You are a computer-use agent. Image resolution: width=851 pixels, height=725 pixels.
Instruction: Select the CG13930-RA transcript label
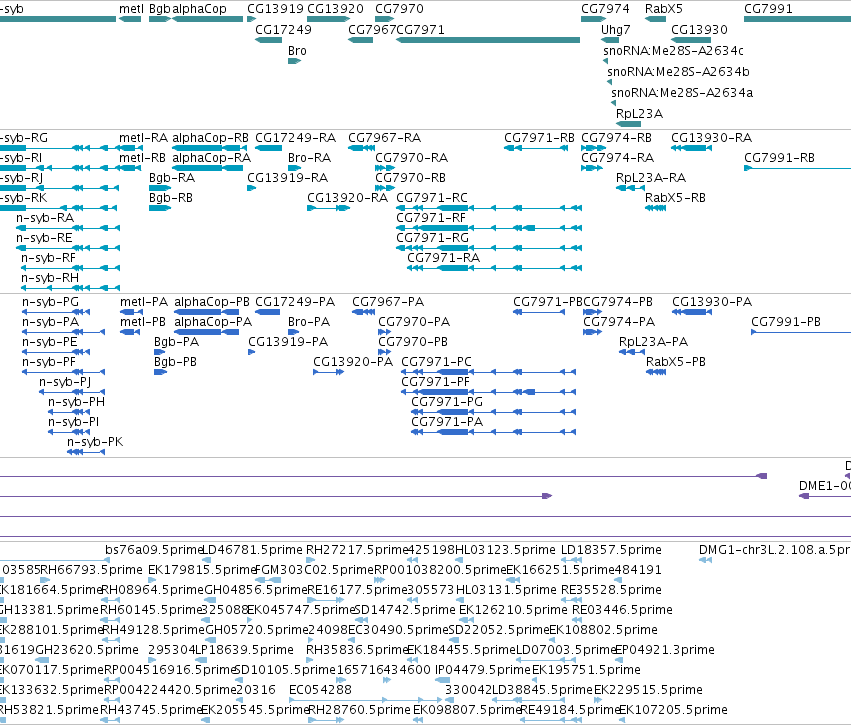tap(712, 138)
